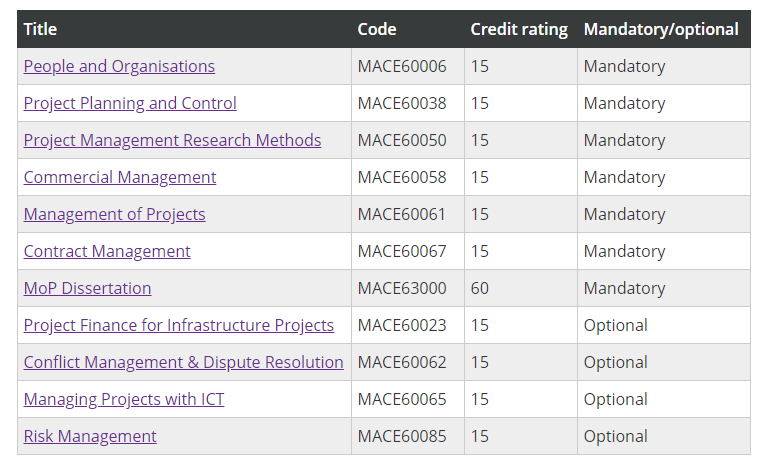Image resolution: width=766 pixels, height=466 pixels.
Task: Click the MoP Dissertation link
Action: tap(87, 289)
